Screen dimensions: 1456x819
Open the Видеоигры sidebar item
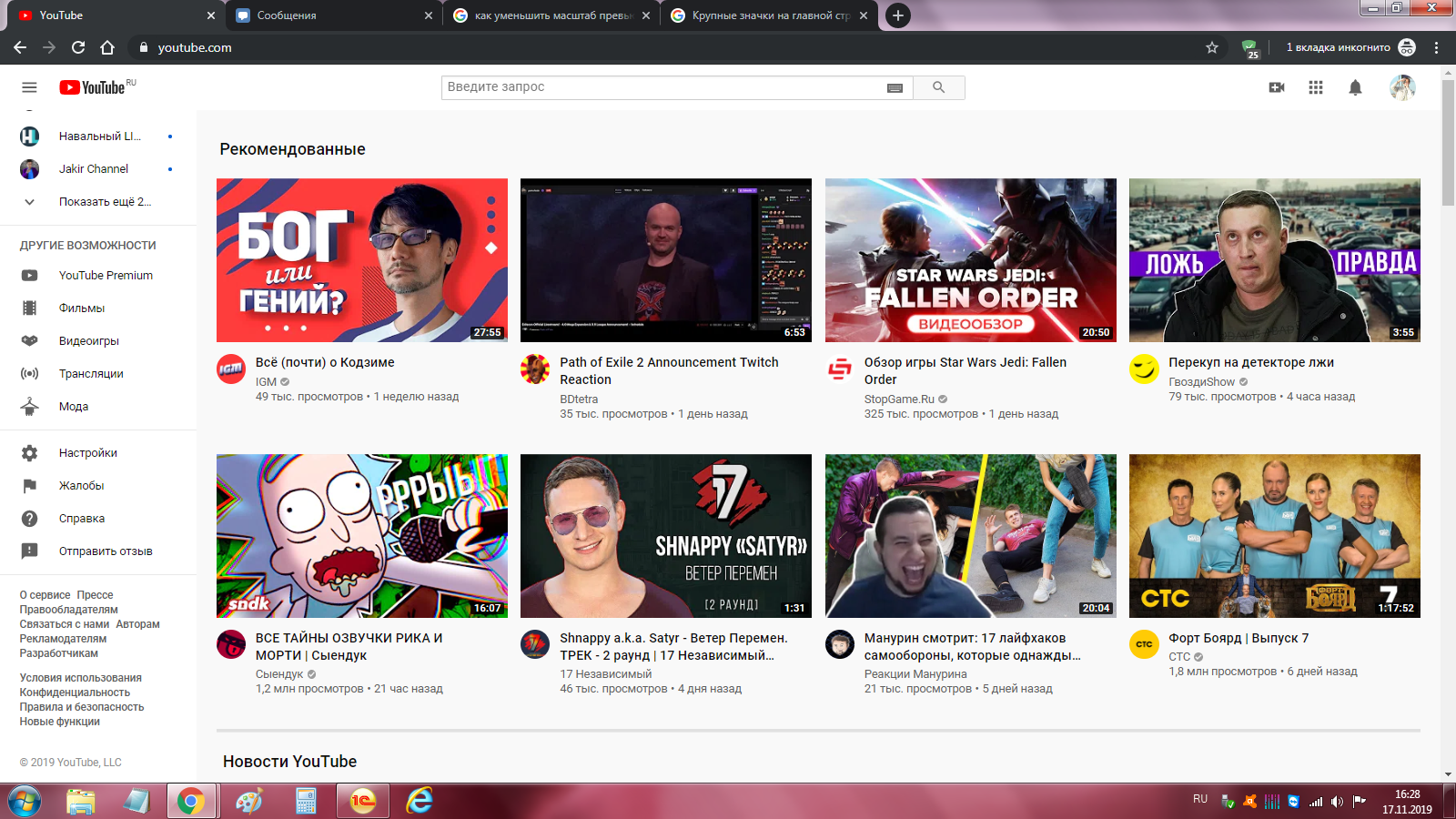pos(98,341)
